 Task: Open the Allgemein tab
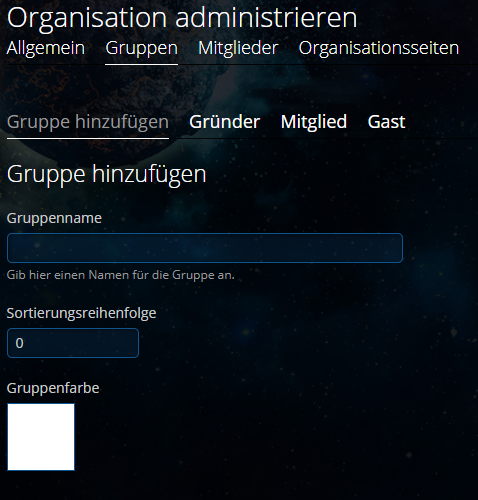pos(46,48)
